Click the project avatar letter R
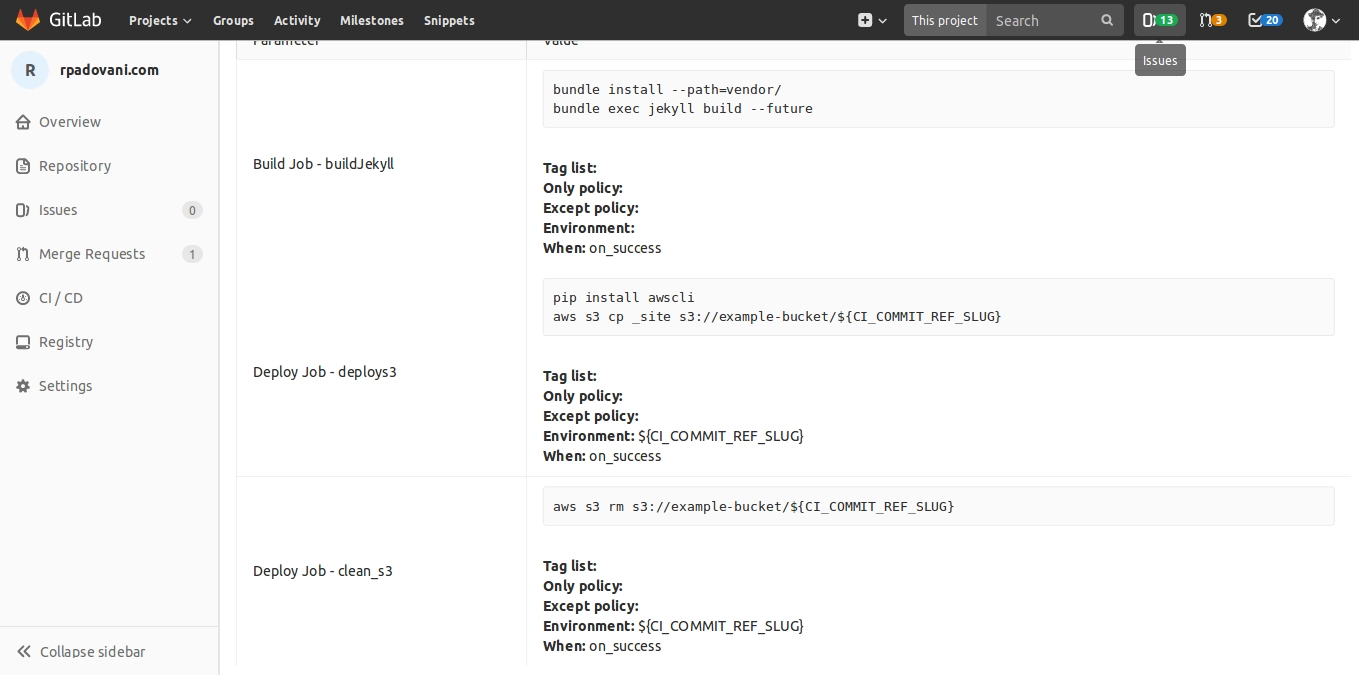The width and height of the screenshot is (1359, 675). [30, 70]
